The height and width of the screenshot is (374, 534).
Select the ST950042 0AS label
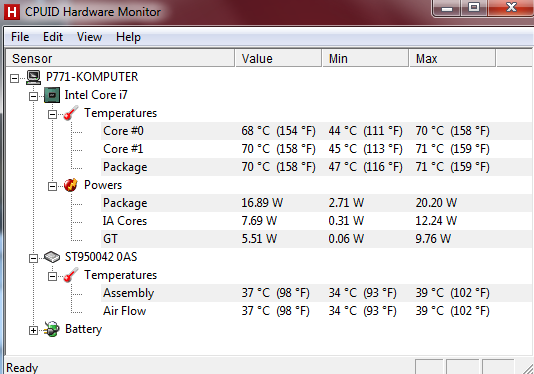pyautogui.click(x=101, y=257)
